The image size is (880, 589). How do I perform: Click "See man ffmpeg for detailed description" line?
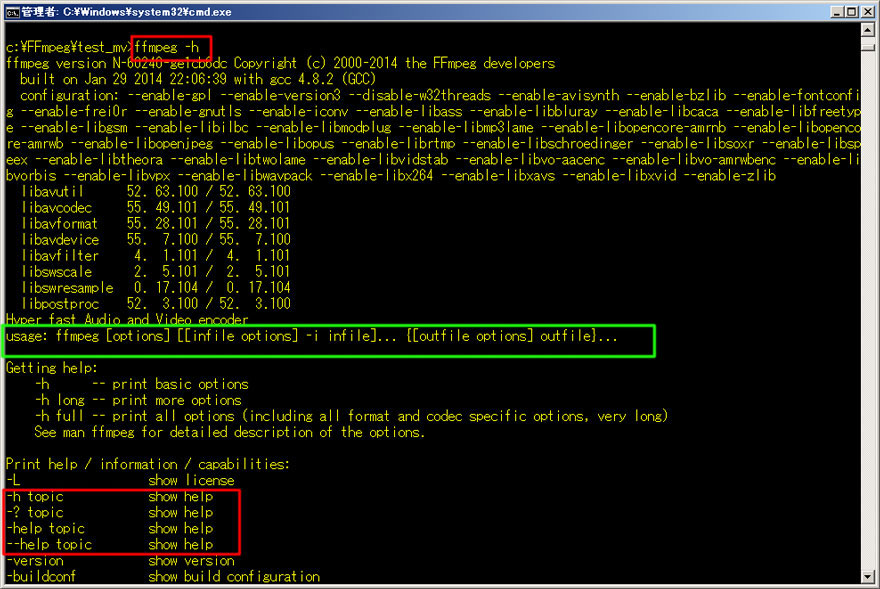tap(230, 432)
